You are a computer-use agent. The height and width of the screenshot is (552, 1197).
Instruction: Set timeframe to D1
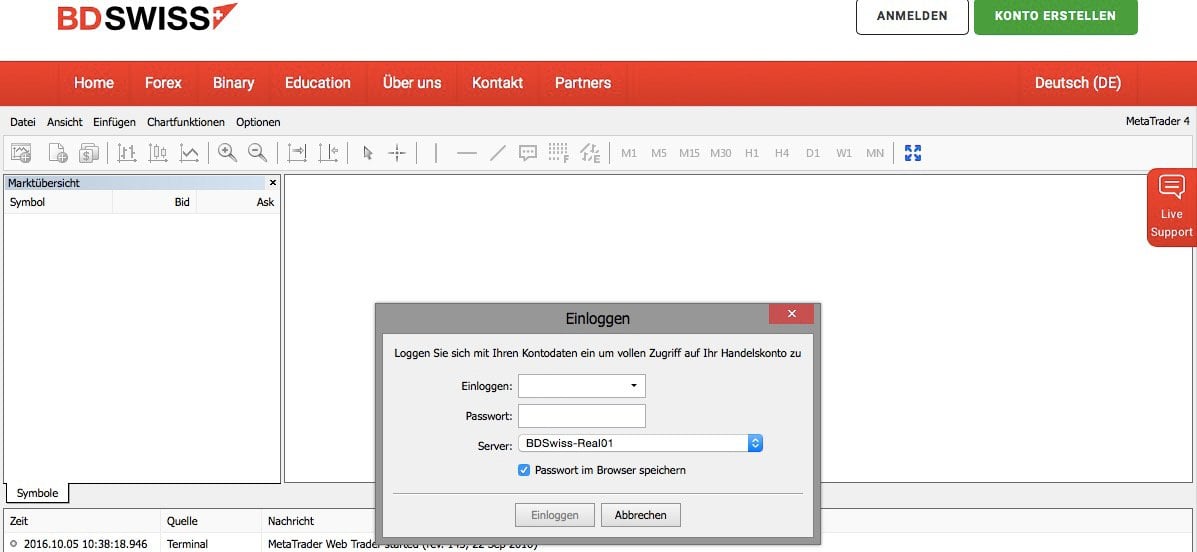[812, 153]
